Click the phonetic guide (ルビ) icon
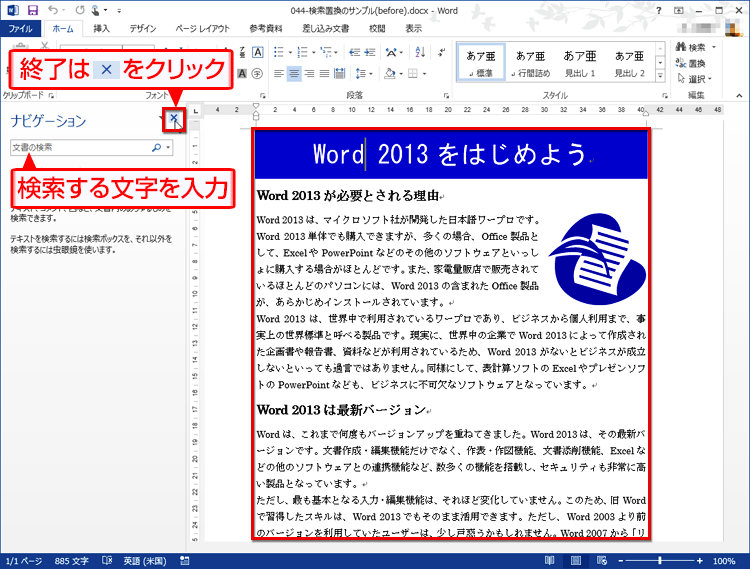The image size is (750, 569). point(243,52)
